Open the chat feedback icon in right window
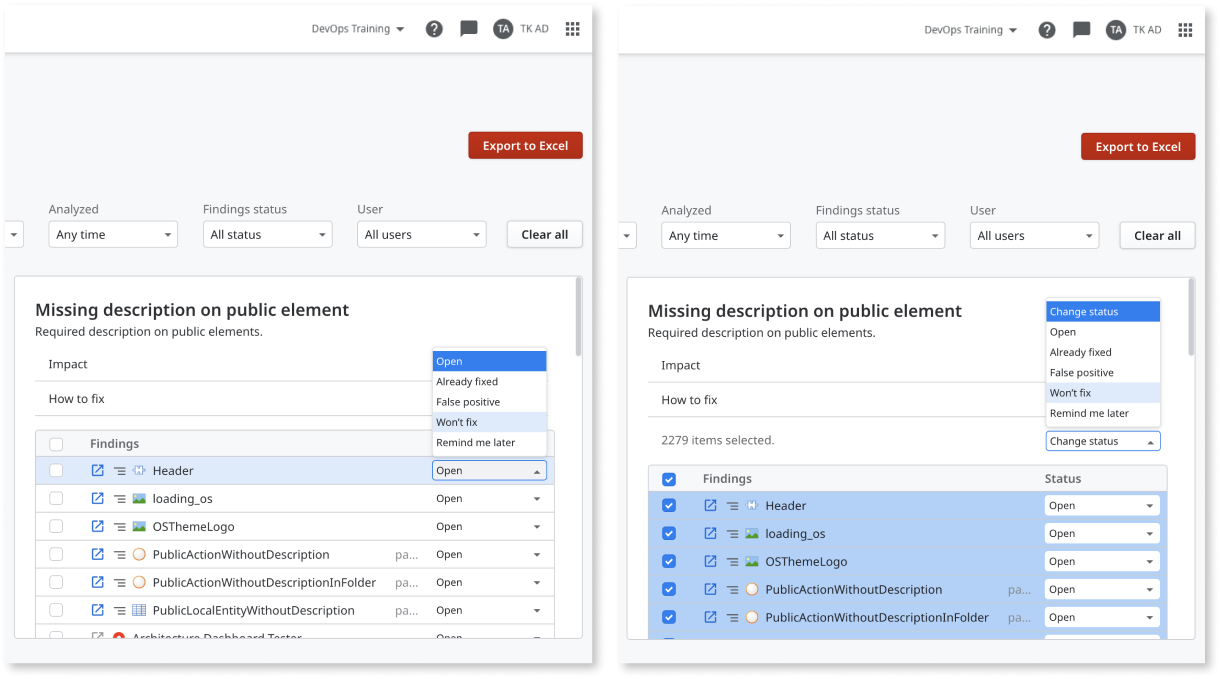Viewport: 1220px width, 679px height. (x=1081, y=30)
